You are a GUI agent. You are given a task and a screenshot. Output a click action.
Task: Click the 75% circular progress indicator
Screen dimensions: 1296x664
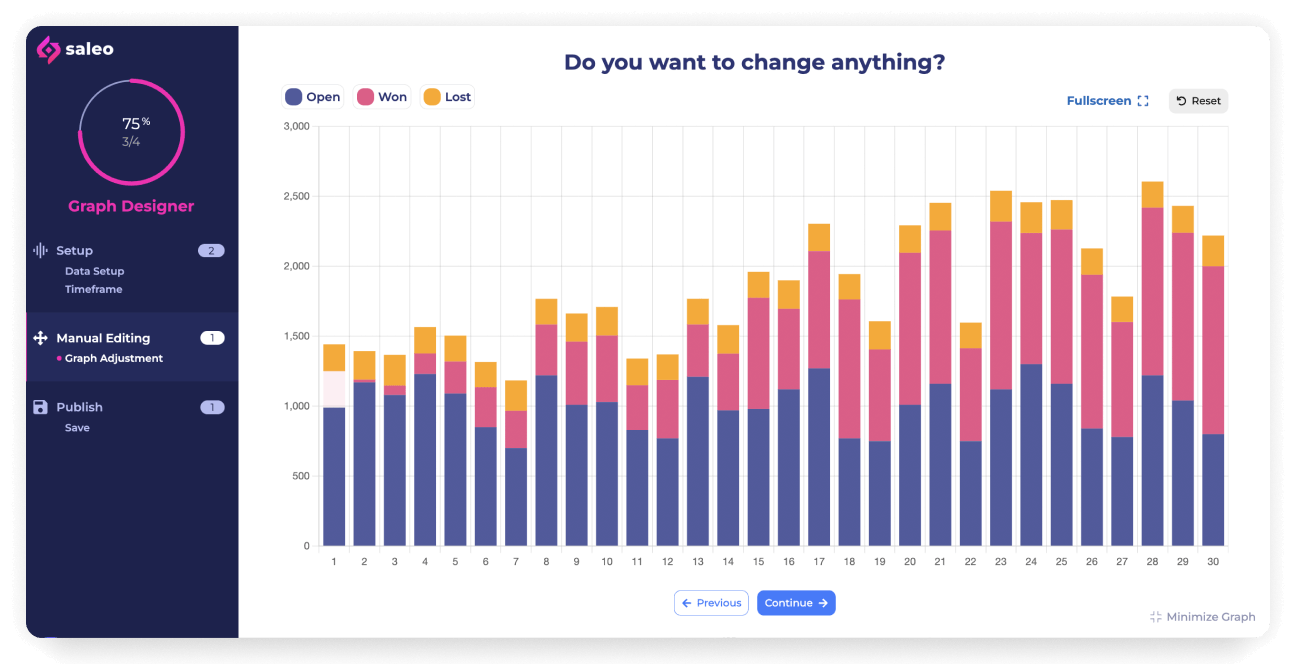click(x=131, y=131)
